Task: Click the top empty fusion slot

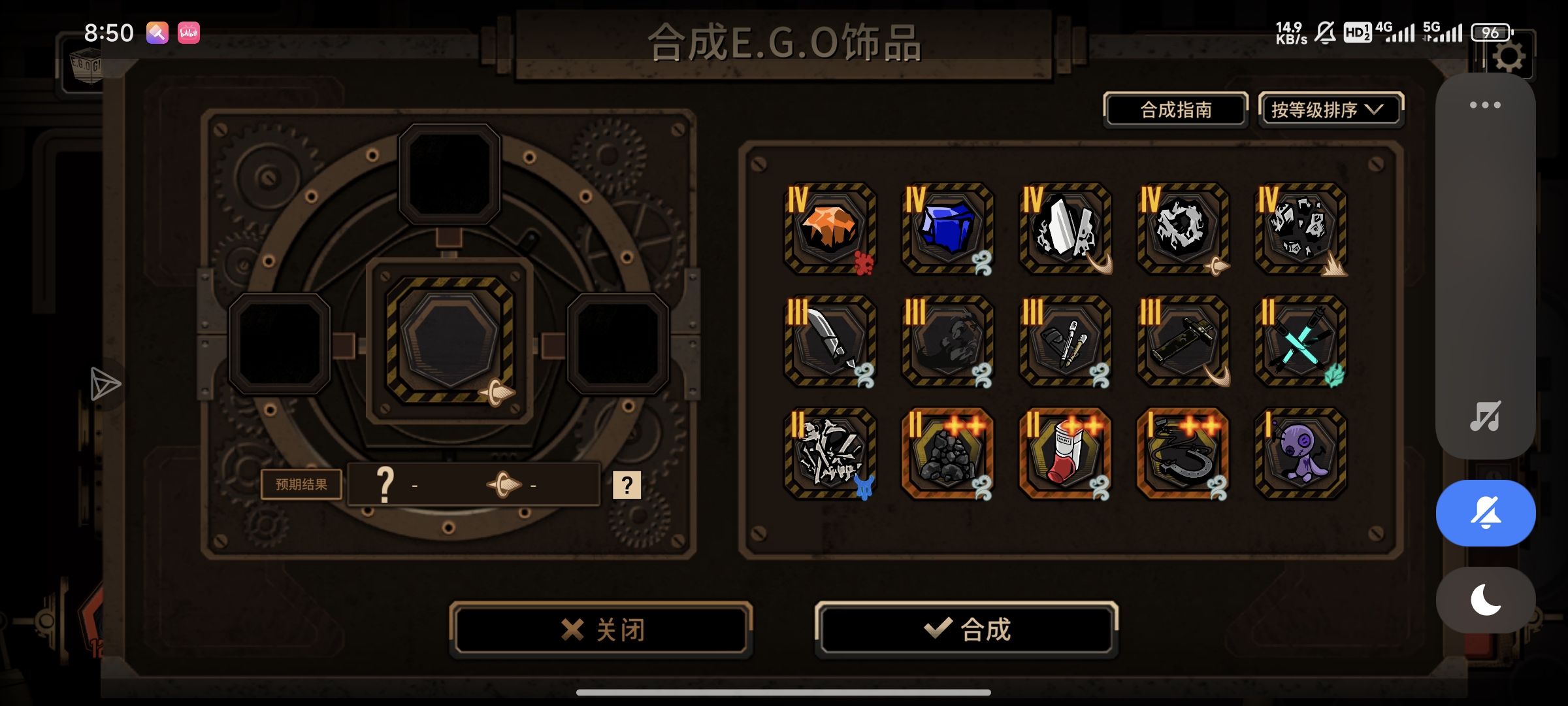Action: click(449, 175)
